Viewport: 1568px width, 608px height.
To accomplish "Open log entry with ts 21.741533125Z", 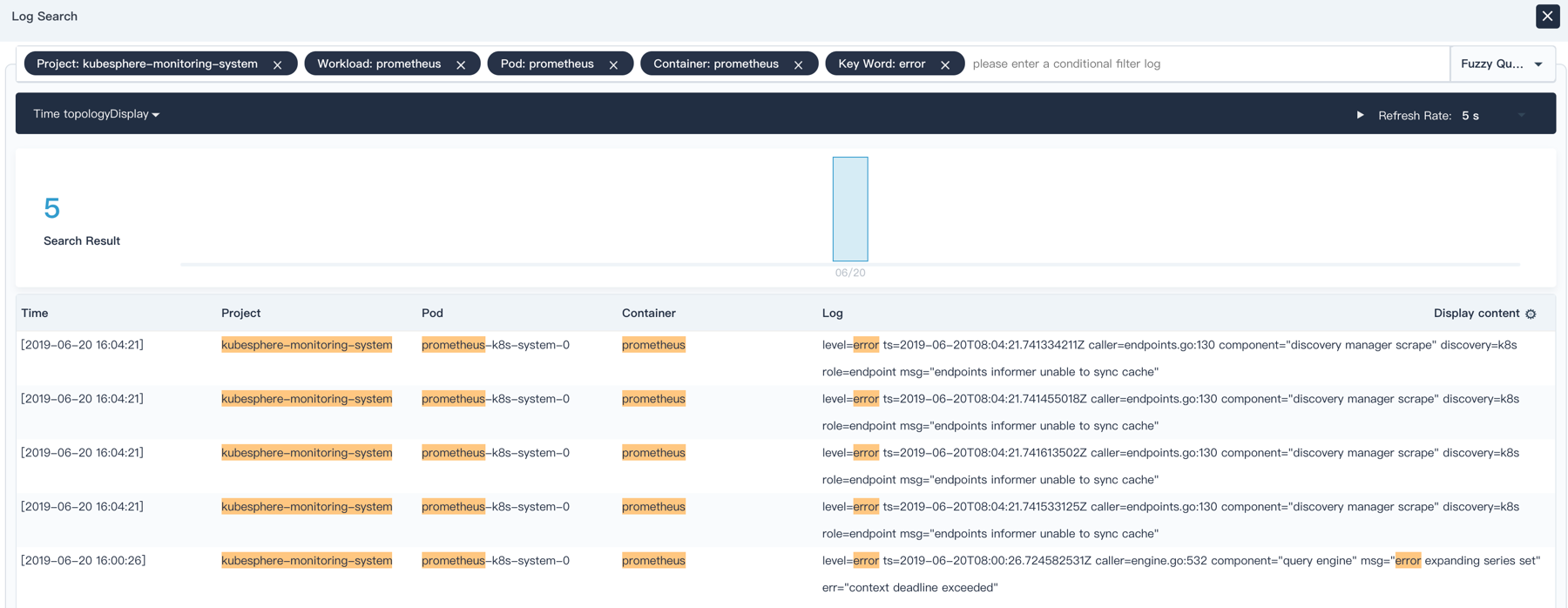I will tap(1170, 520).
